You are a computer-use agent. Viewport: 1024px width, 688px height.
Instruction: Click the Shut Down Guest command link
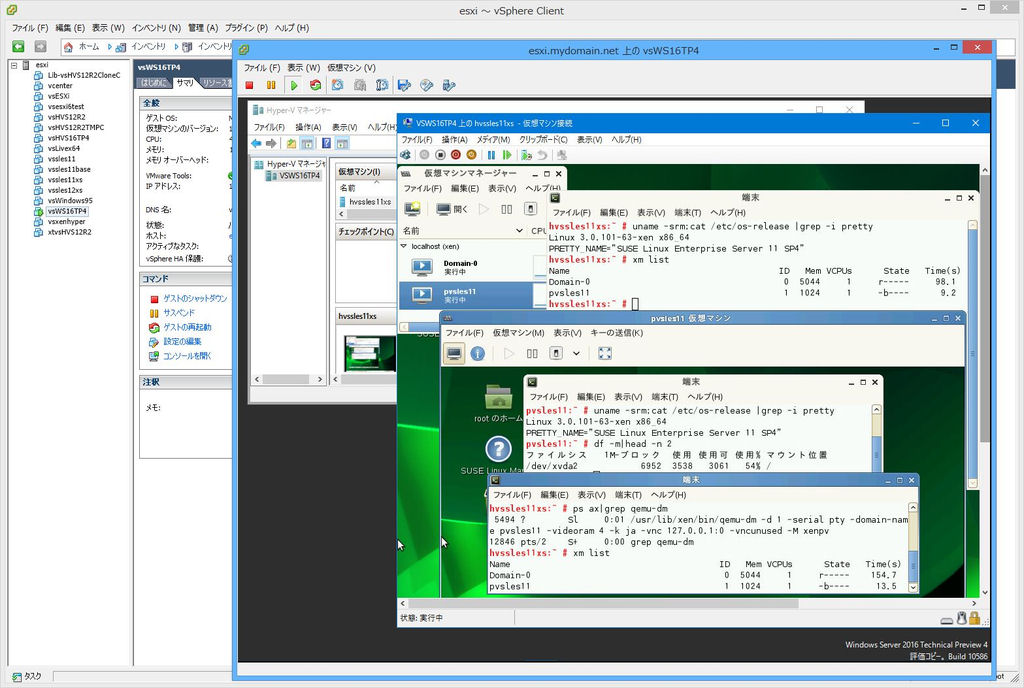coord(195,298)
